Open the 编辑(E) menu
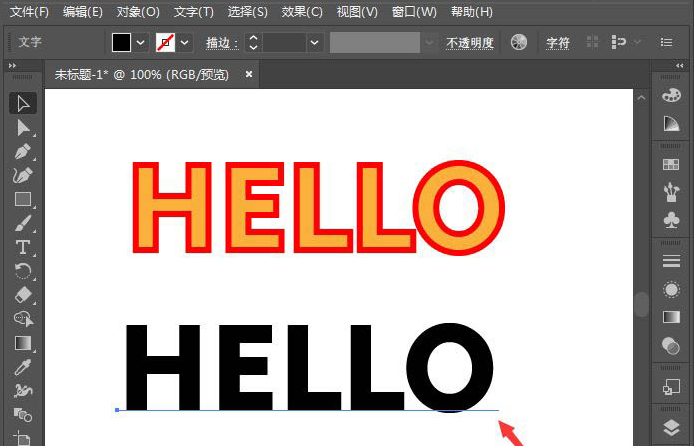 [82, 12]
